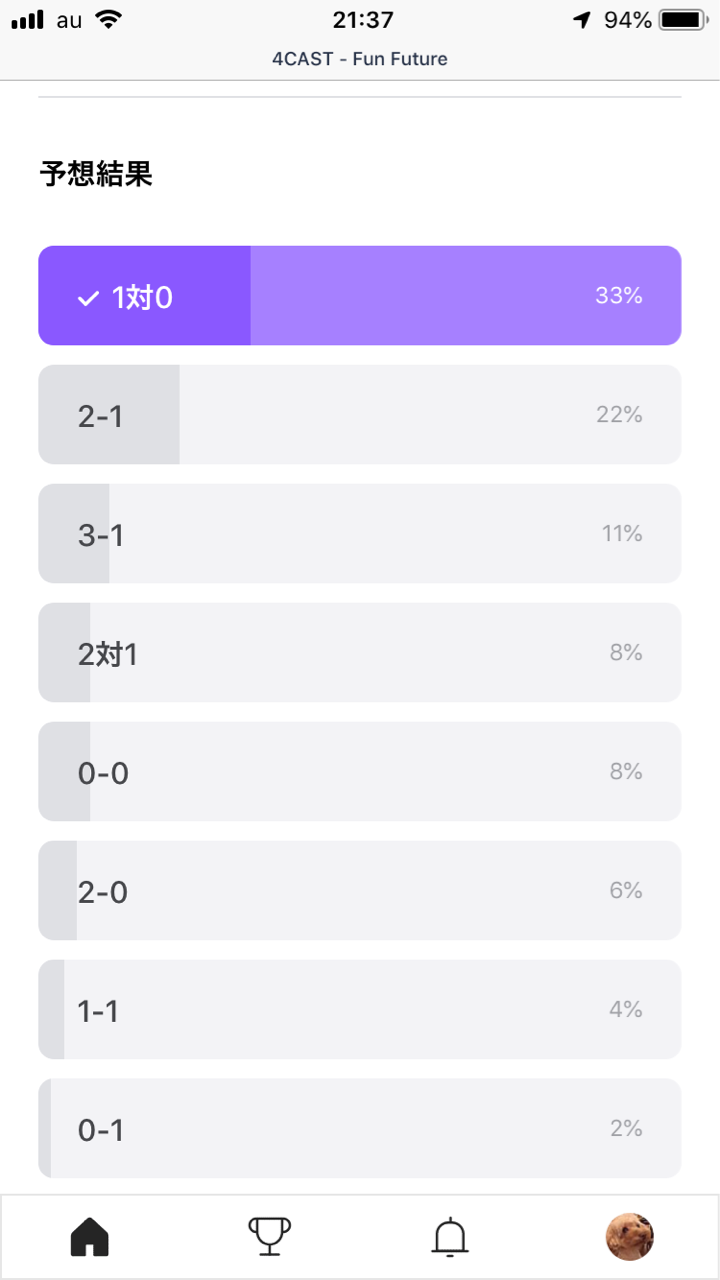
Task: Pick the 1-1 prediction option
Action: point(360,1010)
